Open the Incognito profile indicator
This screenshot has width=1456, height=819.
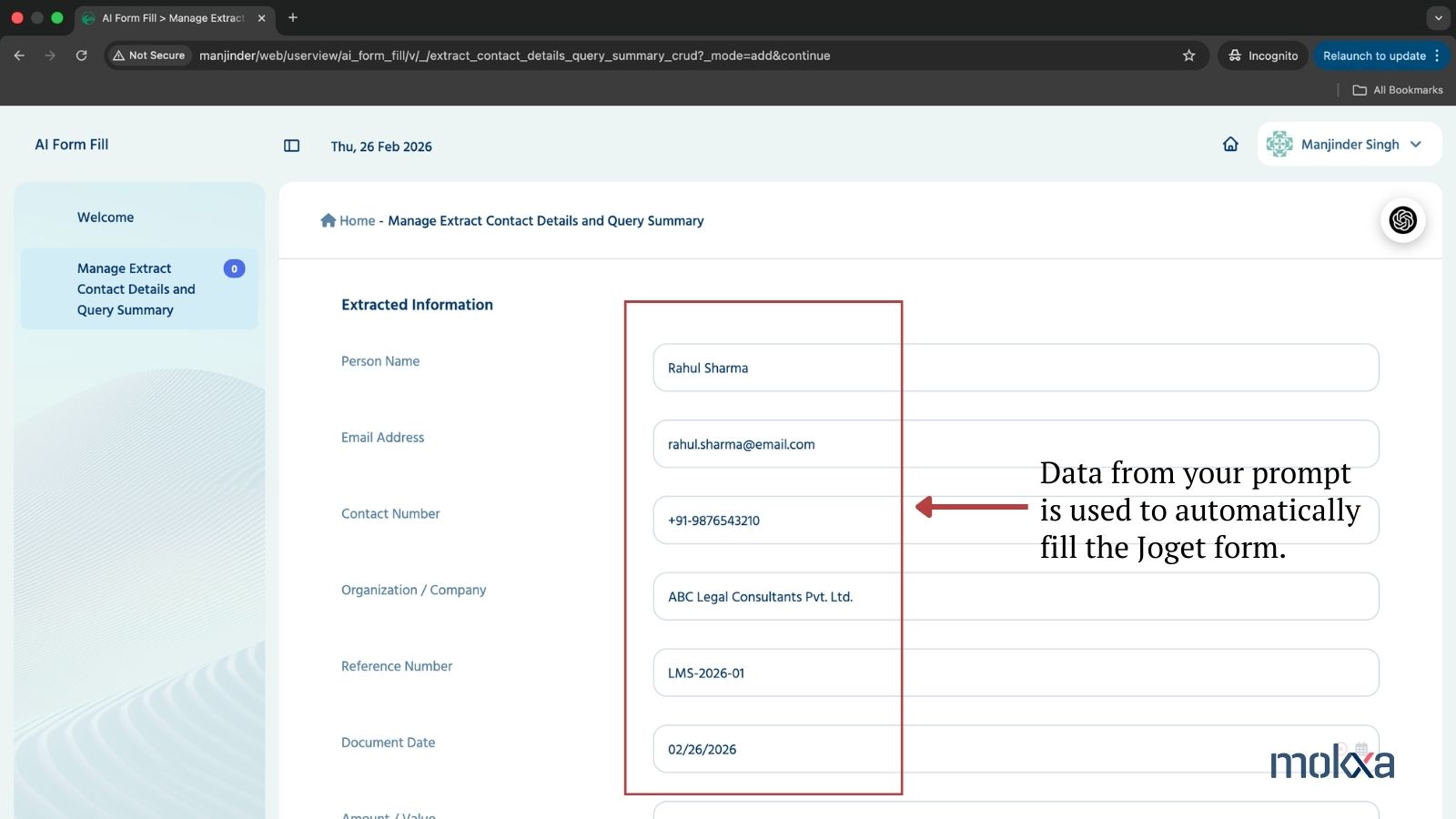[x=1263, y=56]
